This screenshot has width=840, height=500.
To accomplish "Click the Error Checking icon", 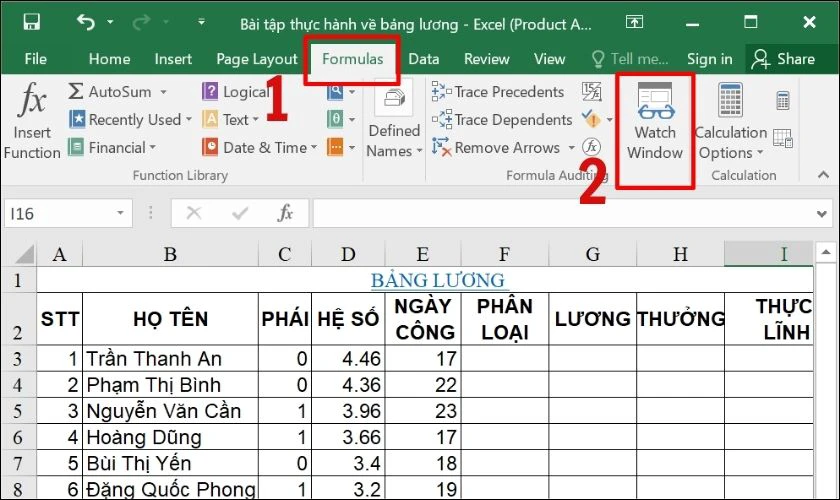I will pyautogui.click(x=591, y=120).
